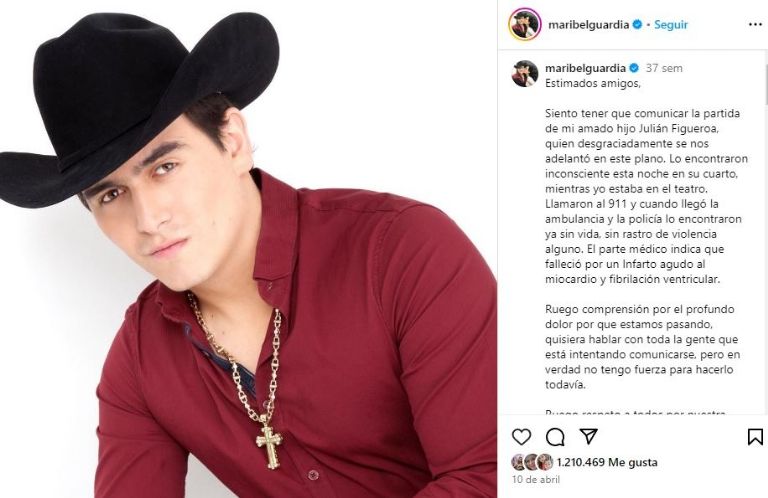
Task: Click the blue verified badge beside the caption username
Action: [633, 68]
